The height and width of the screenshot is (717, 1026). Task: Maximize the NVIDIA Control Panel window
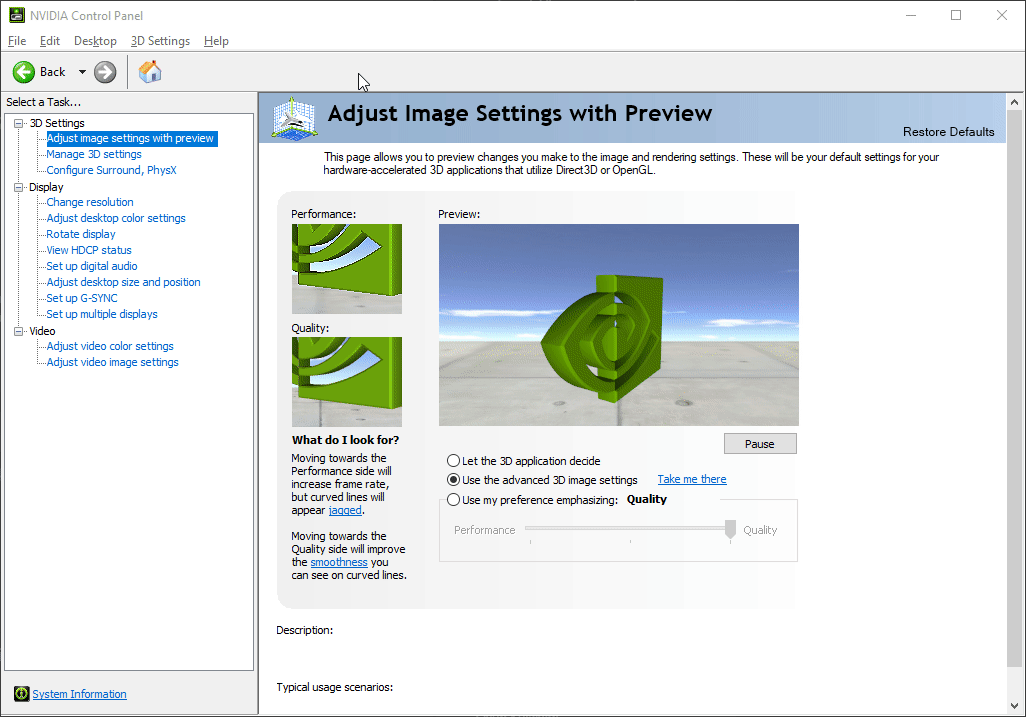[956, 15]
